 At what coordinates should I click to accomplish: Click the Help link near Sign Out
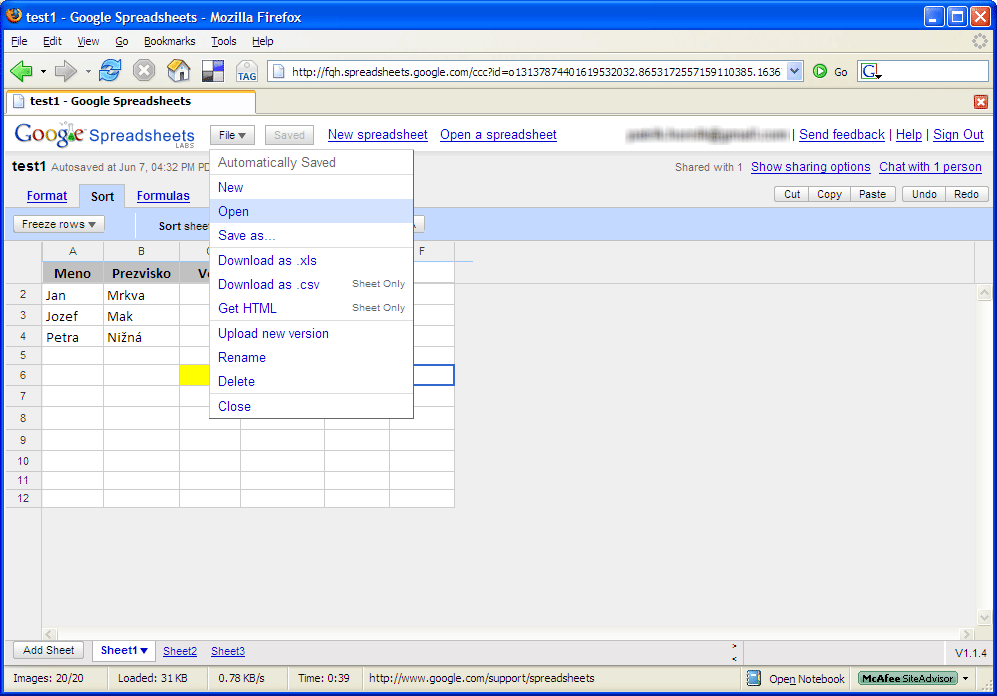click(x=909, y=135)
